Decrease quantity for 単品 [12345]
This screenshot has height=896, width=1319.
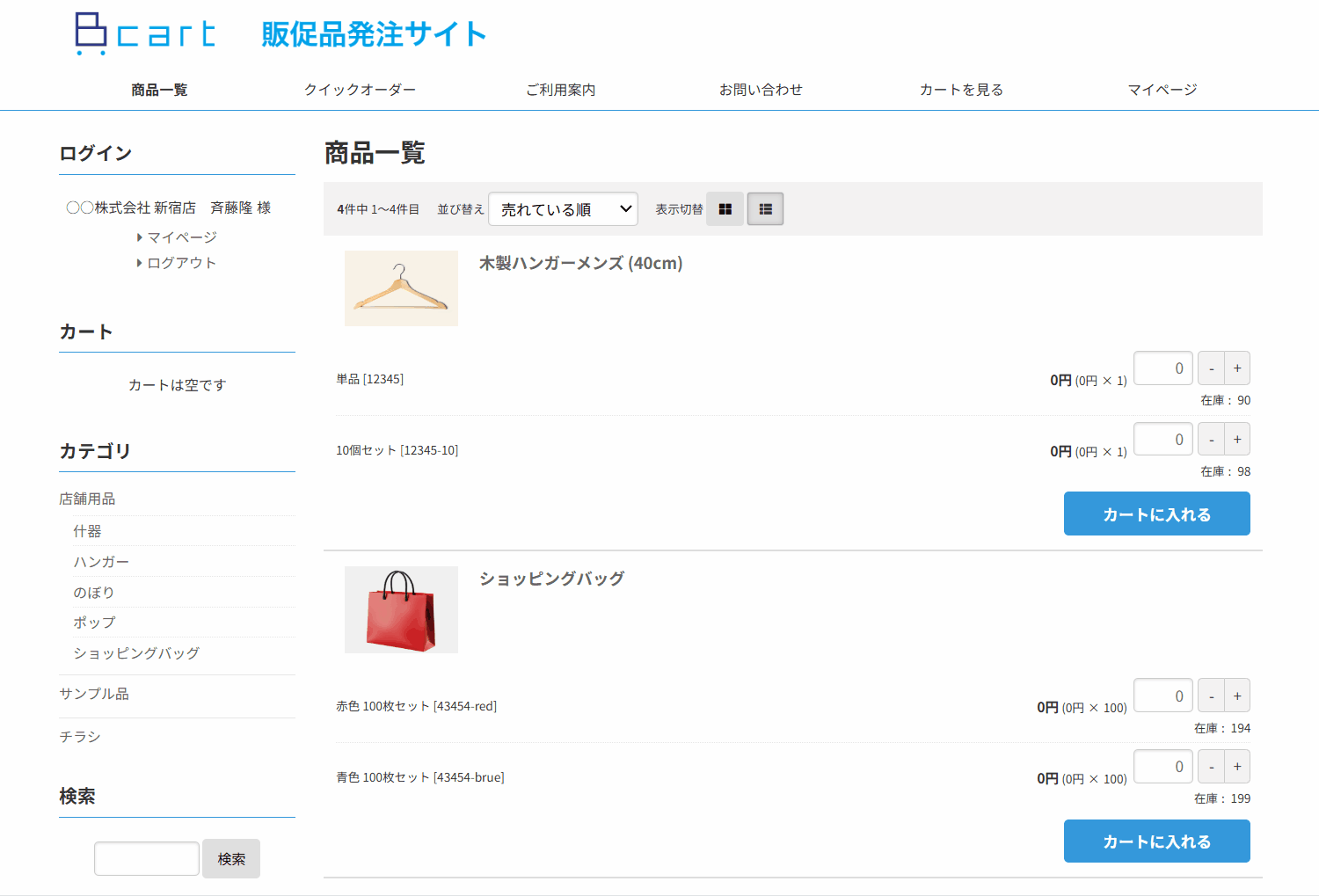click(x=1211, y=368)
